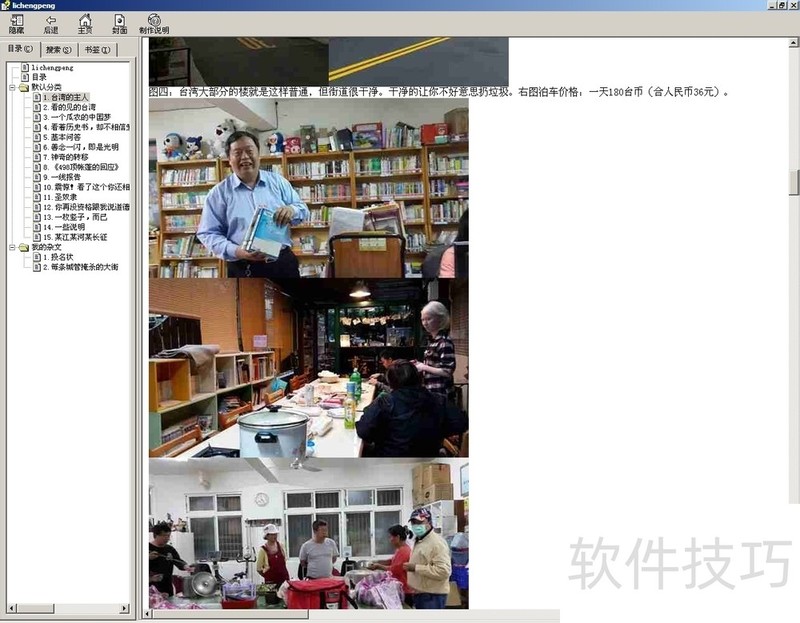Click the 我的杂文 folder icon
Image resolution: width=800 pixels, height=623 pixels.
coord(23,247)
